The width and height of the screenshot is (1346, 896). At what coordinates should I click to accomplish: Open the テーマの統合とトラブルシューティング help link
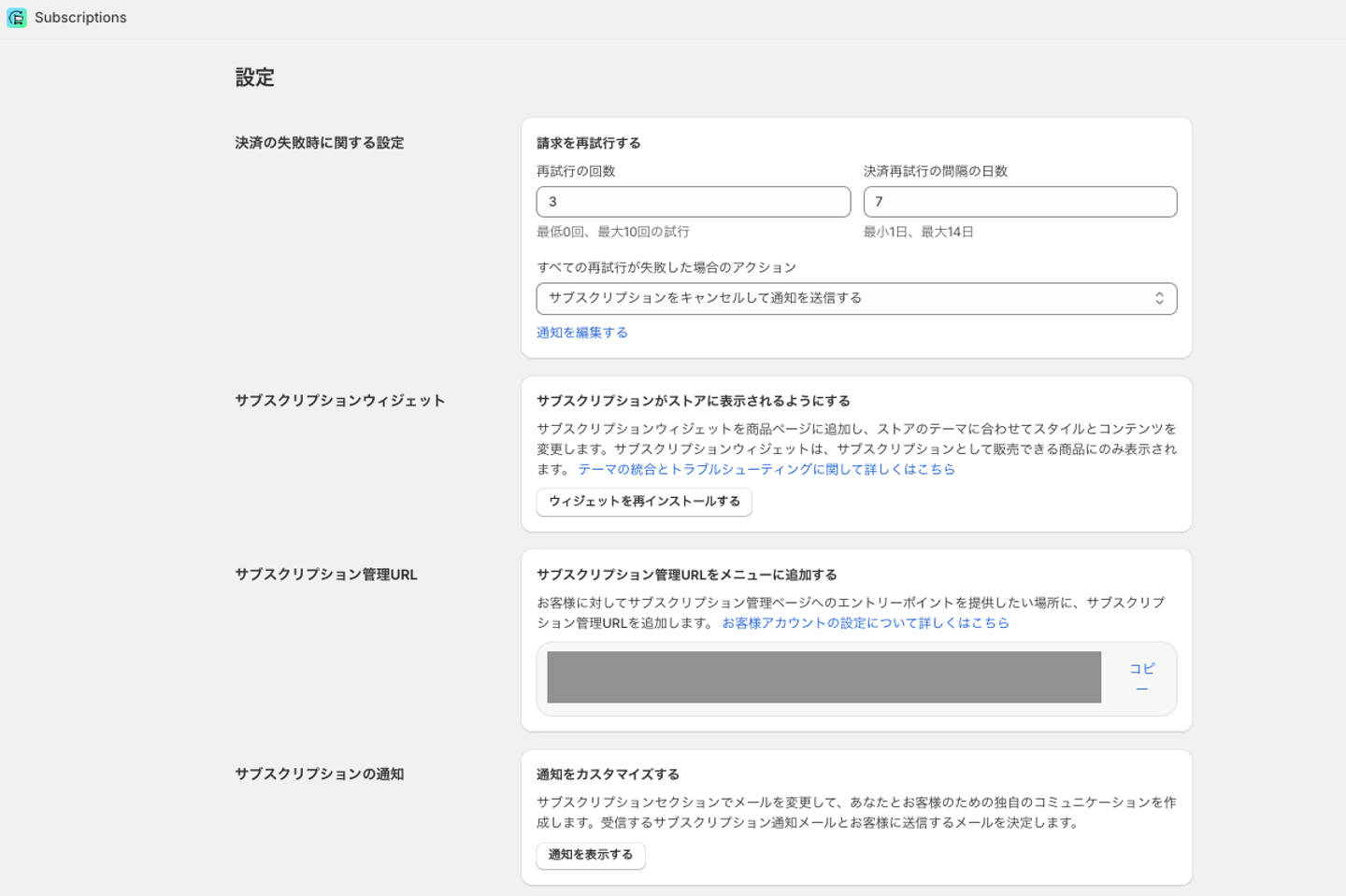tap(766, 469)
